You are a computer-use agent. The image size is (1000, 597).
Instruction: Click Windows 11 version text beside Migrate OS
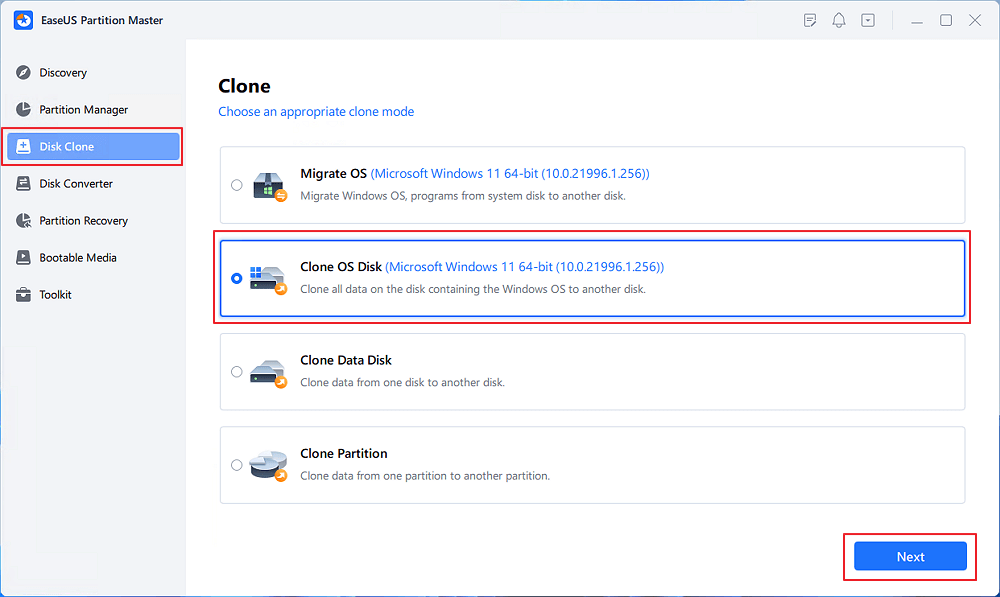click(510, 173)
